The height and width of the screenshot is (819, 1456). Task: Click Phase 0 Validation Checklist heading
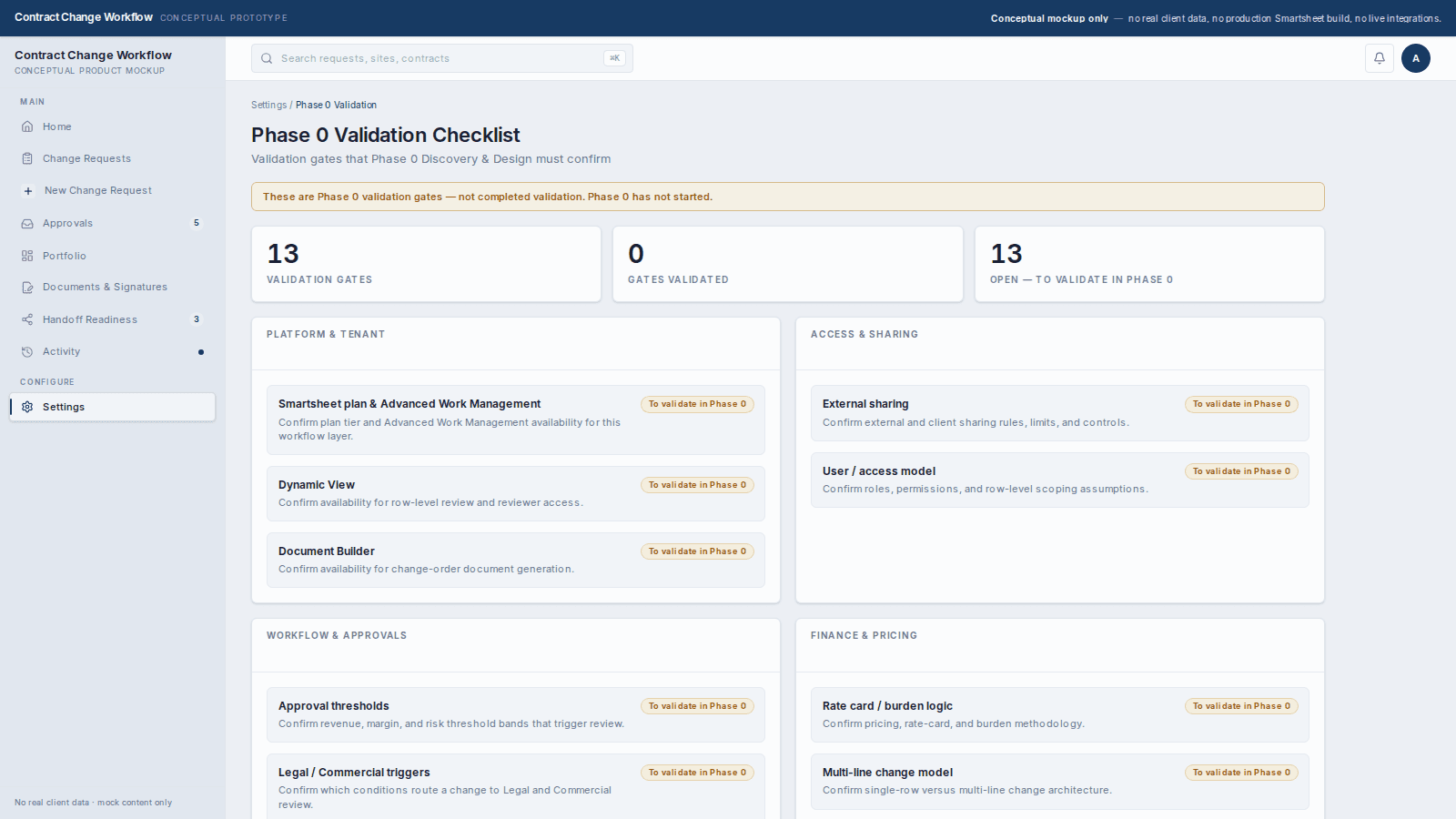pos(386,135)
